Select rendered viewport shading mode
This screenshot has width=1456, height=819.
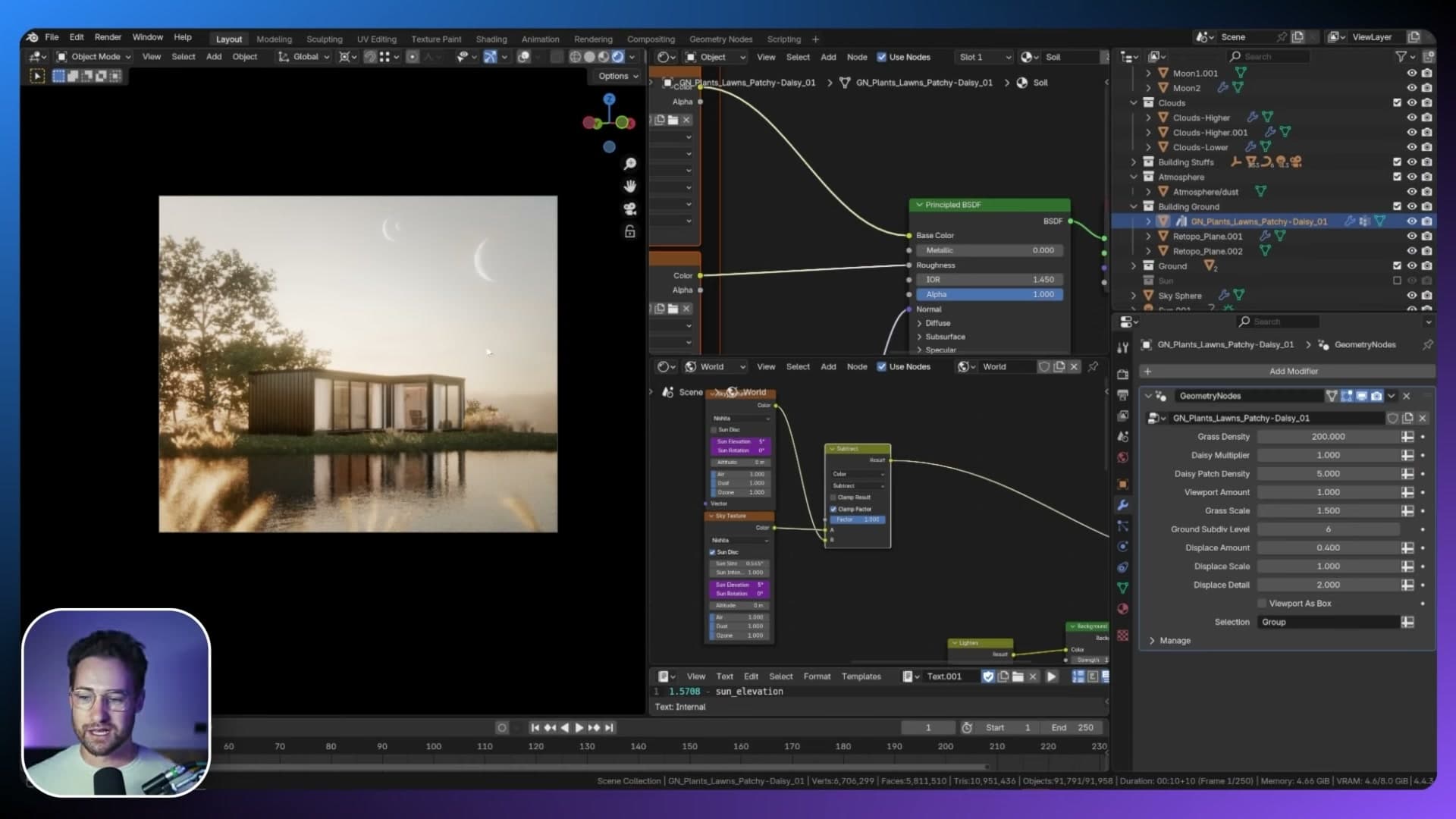tap(618, 57)
